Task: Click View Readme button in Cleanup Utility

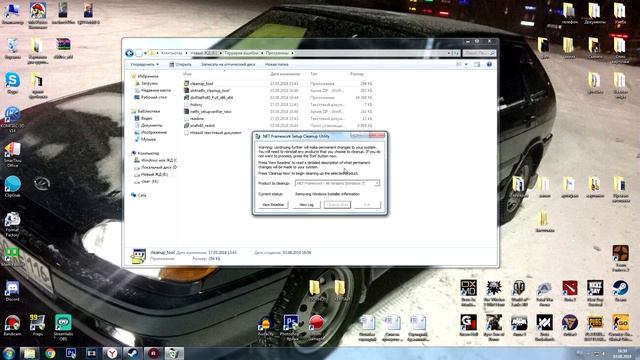Action: point(273,204)
